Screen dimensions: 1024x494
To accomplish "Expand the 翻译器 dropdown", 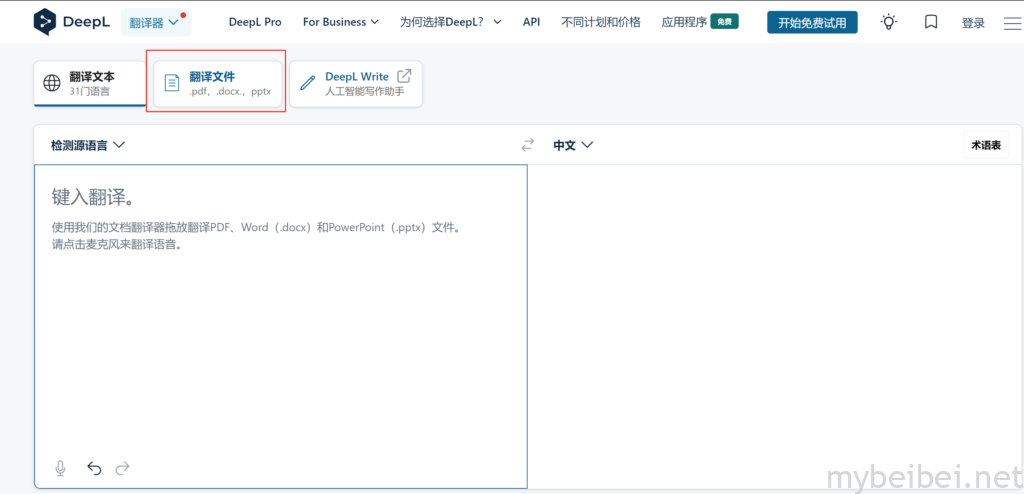I will [x=154, y=22].
